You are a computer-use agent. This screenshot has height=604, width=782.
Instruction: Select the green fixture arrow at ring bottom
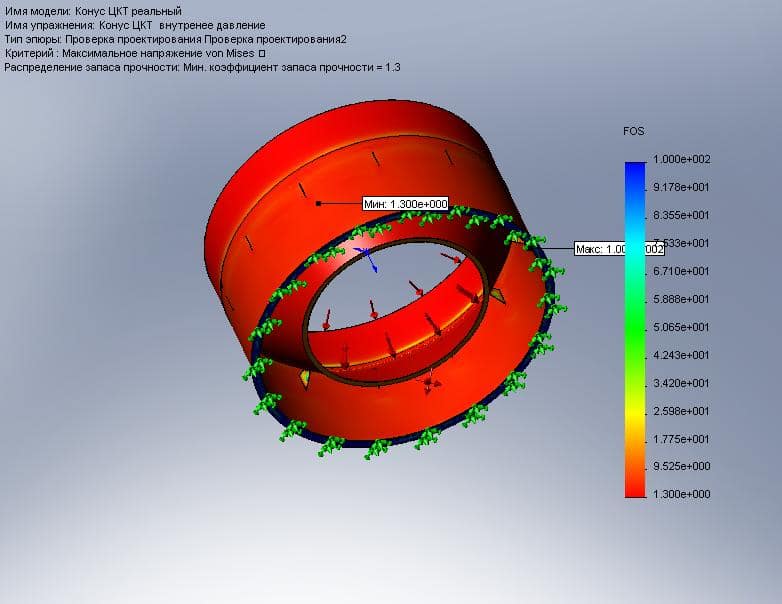pyautogui.click(x=378, y=447)
